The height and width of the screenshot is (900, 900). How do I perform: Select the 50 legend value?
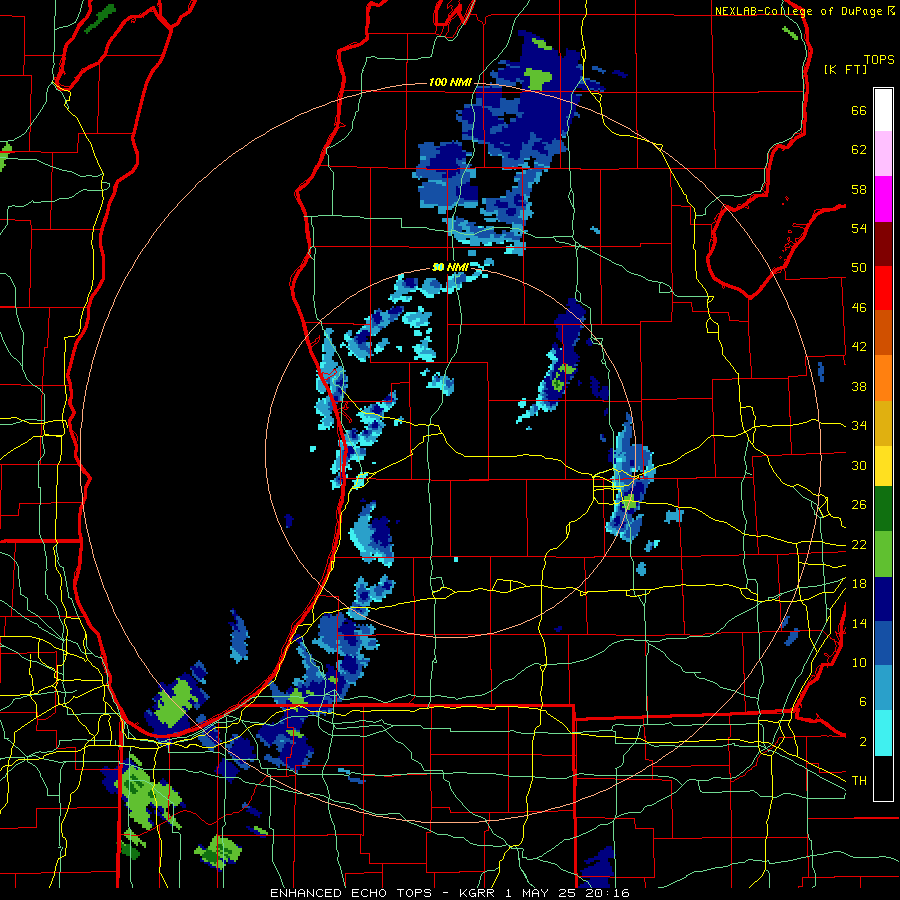[x=859, y=267]
